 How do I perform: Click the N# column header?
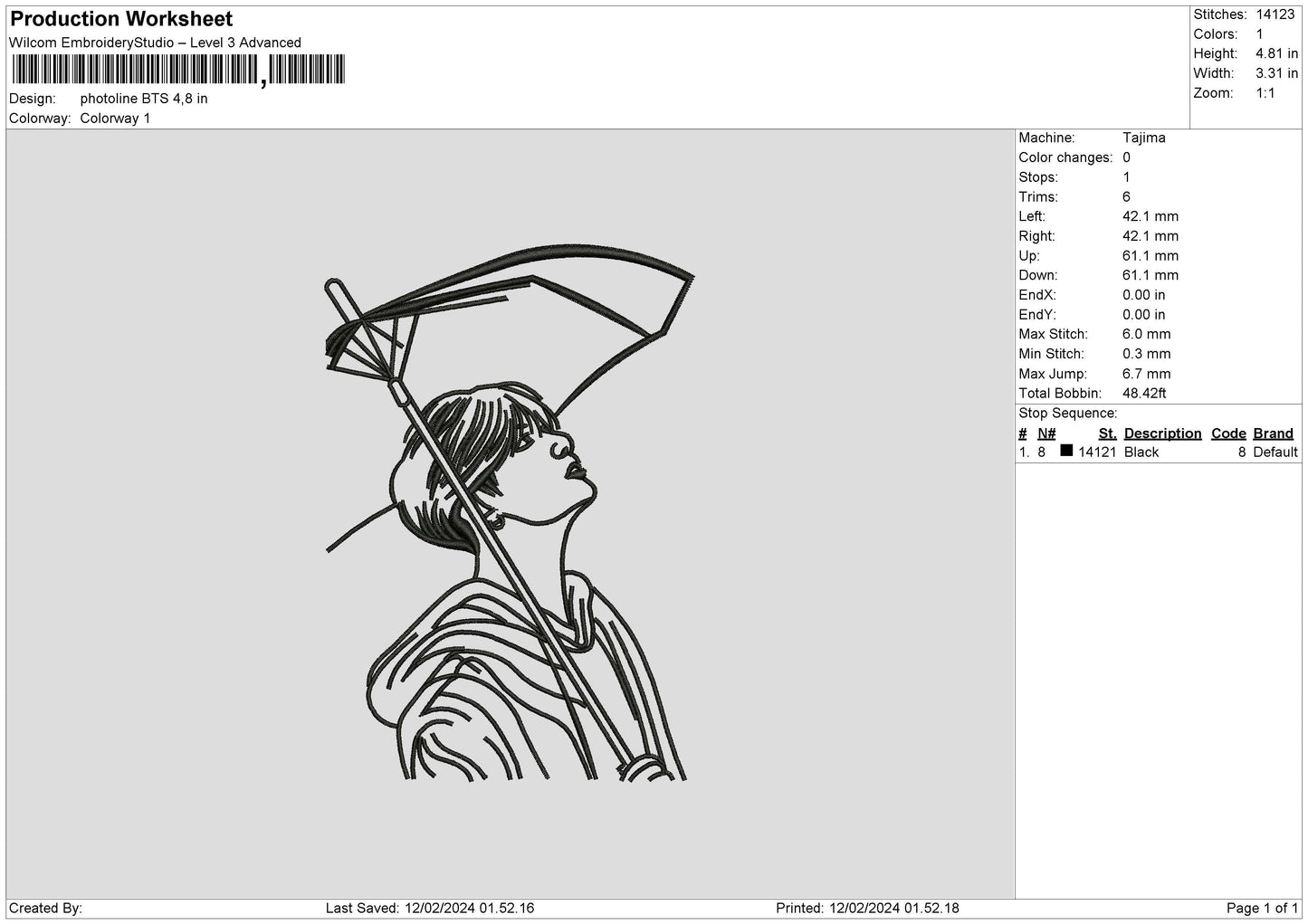click(1046, 433)
